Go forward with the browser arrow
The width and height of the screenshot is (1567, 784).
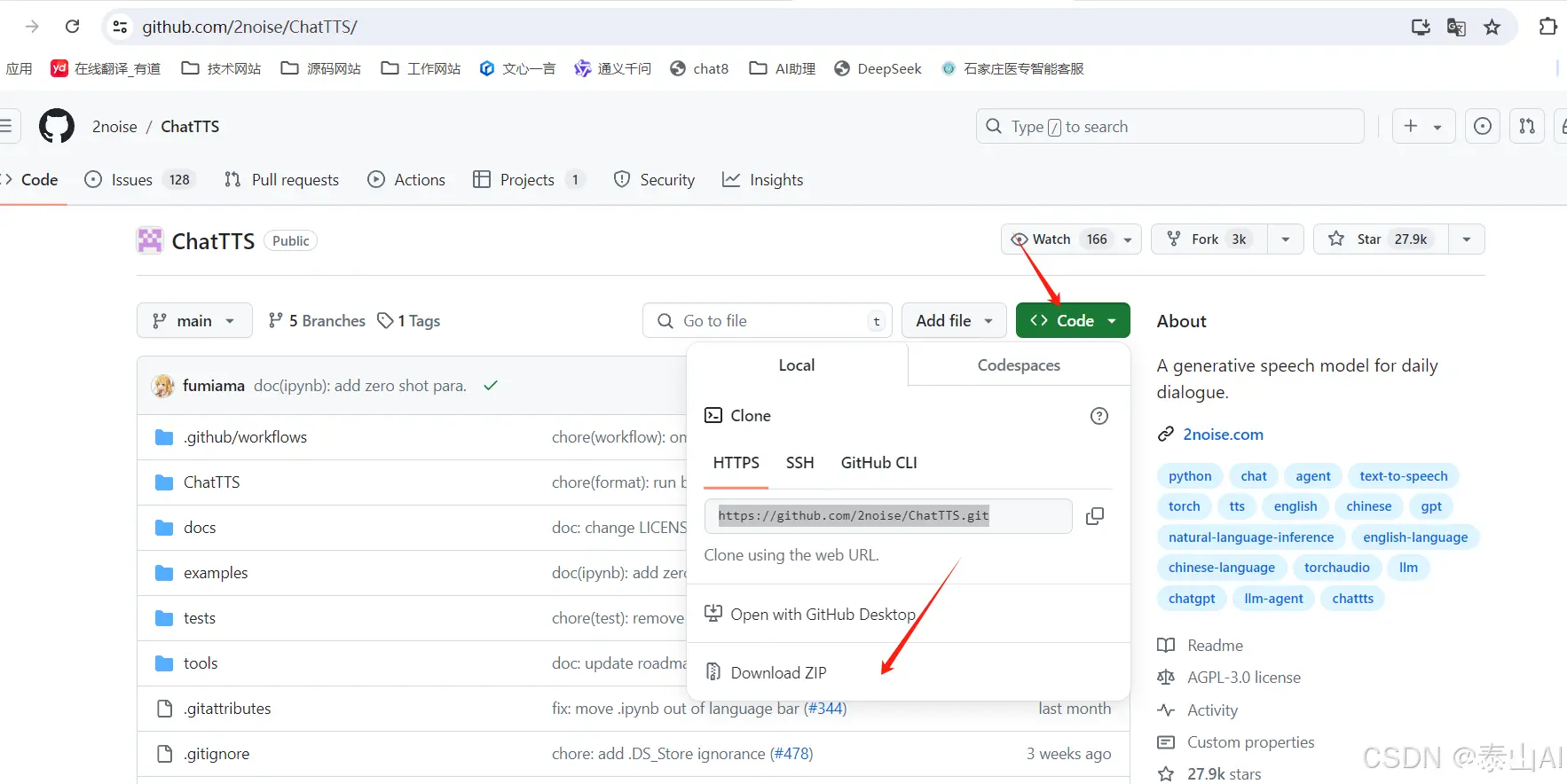(x=32, y=27)
